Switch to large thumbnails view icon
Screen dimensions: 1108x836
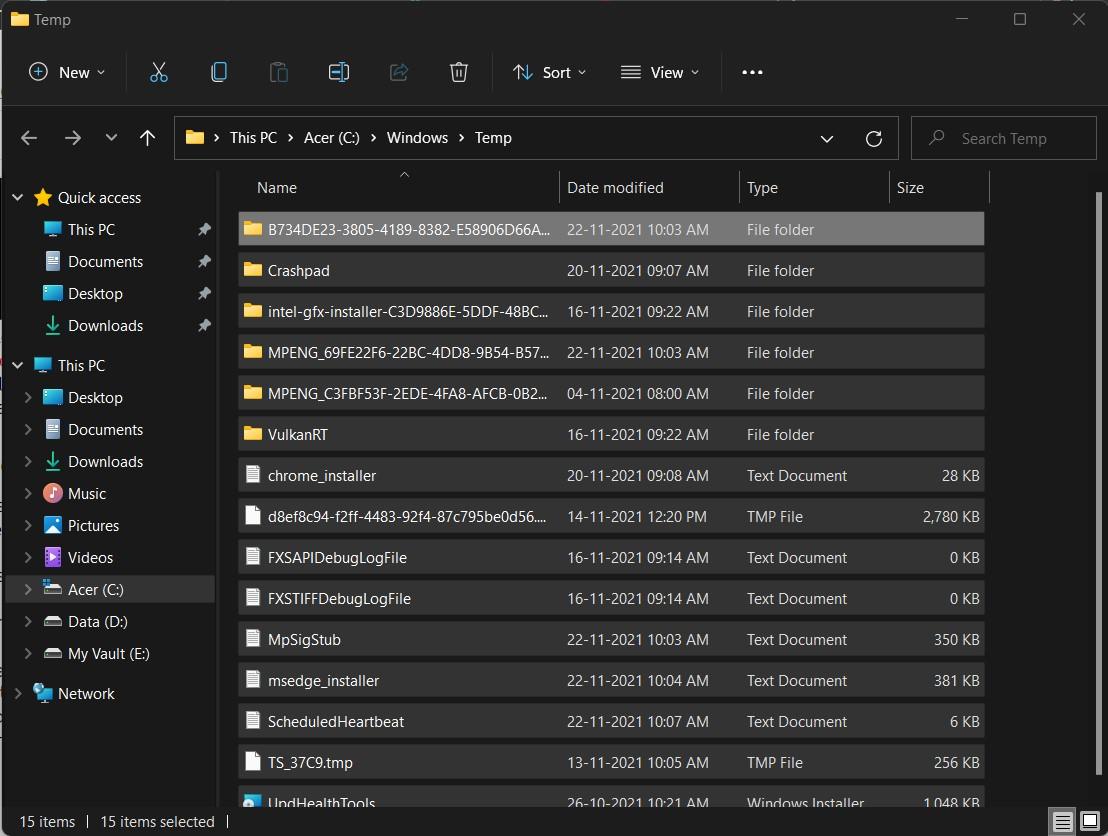[1090, 822]
